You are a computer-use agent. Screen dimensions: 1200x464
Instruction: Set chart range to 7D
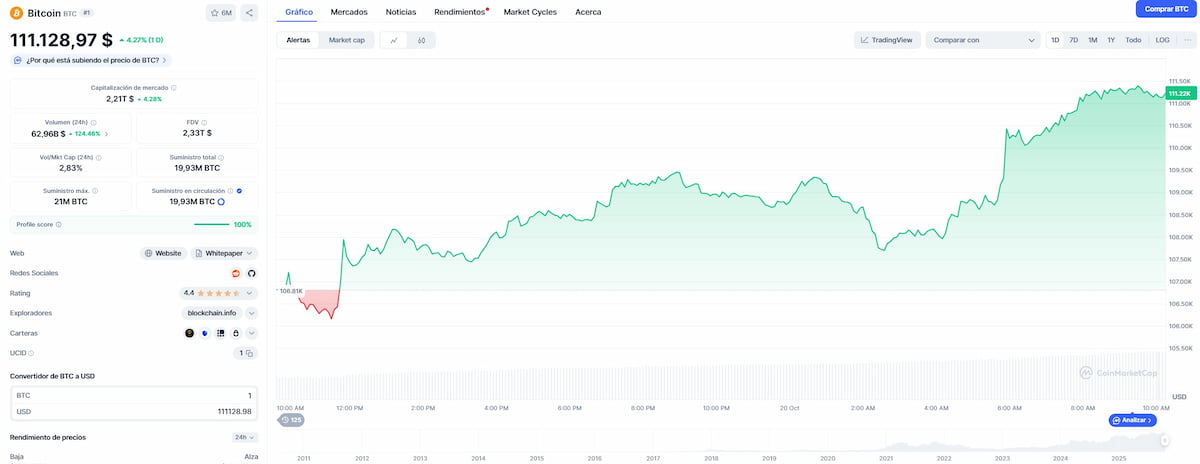click(x=1074, y=40)
